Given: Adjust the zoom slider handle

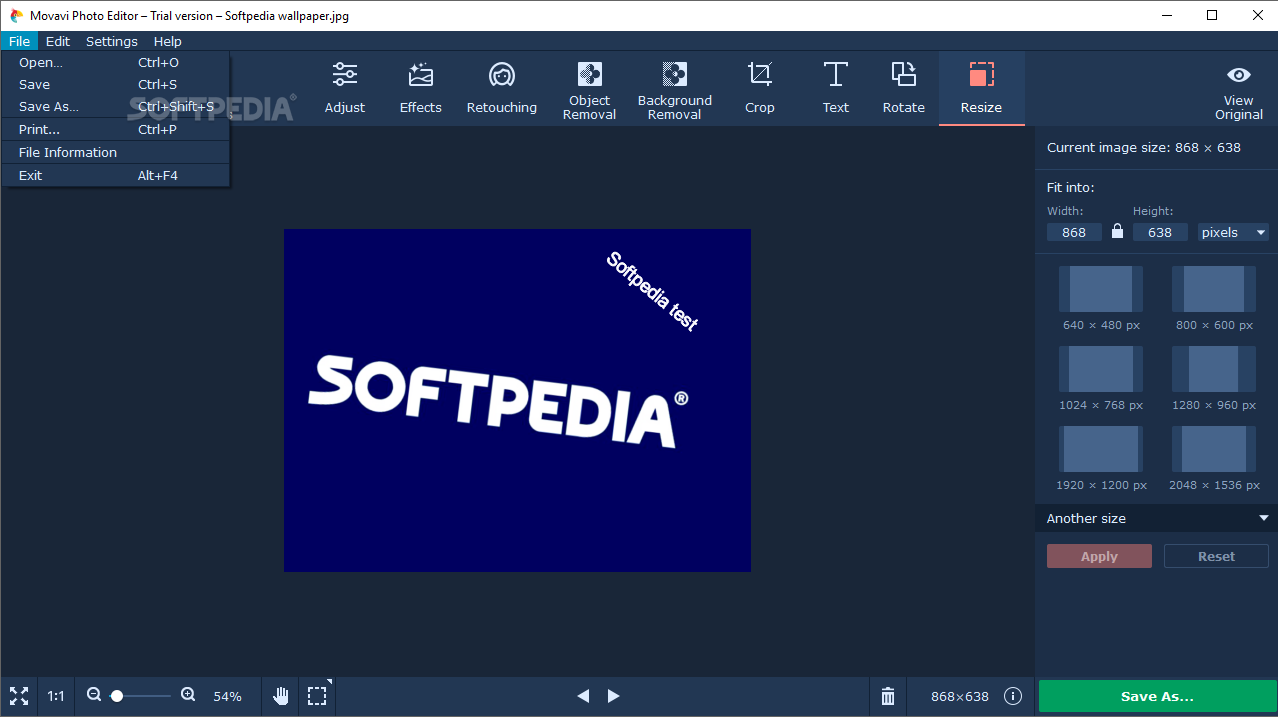Looking at the screenshot, I should click(x=117, y=695).
